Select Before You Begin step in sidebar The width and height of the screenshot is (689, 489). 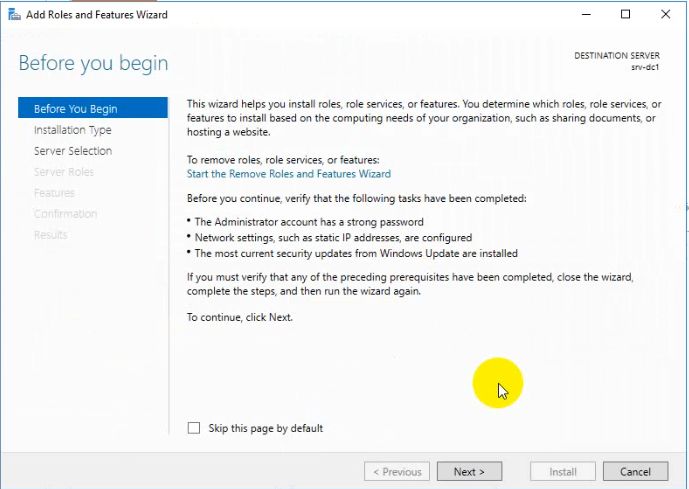(93, 108)
